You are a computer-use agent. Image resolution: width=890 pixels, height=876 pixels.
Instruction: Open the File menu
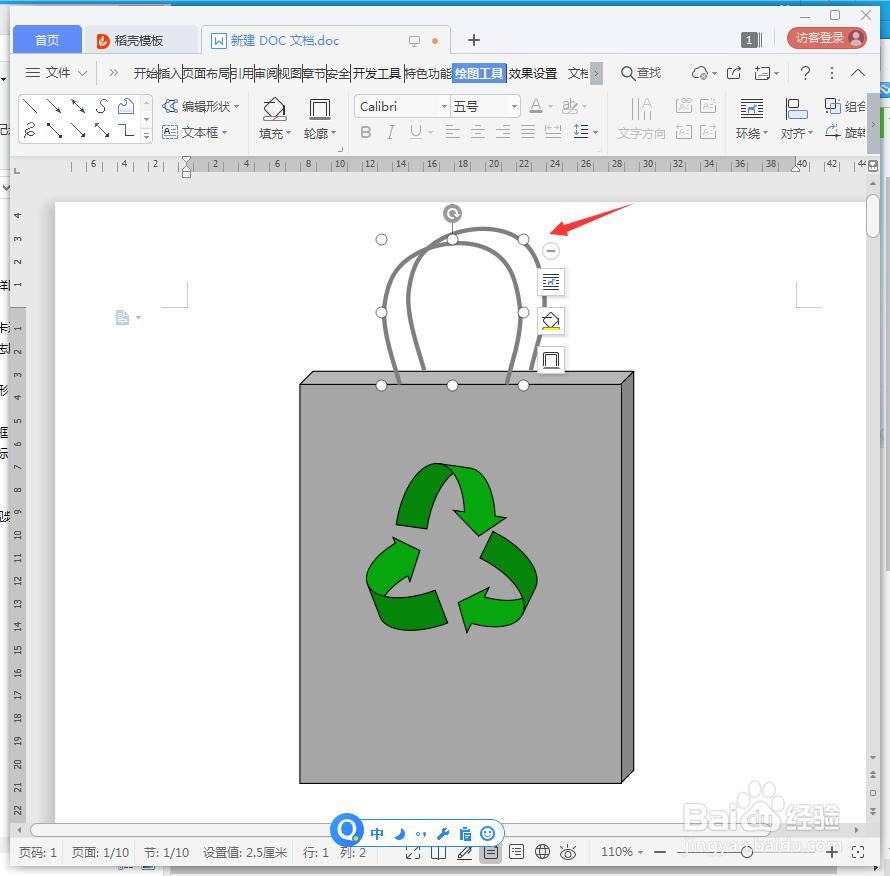point(56,73)
